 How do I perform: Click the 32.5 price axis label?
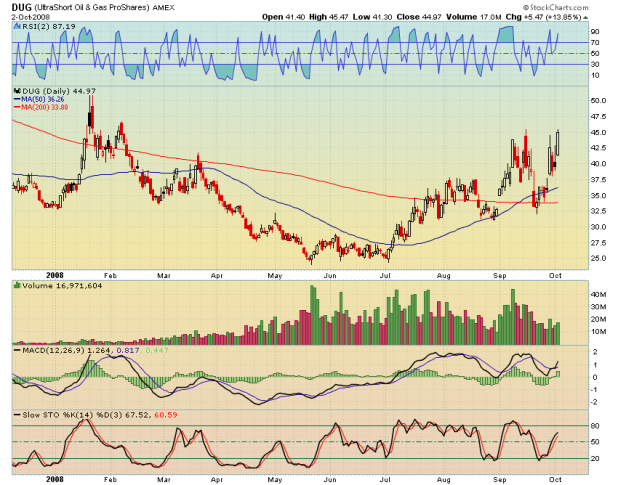click(598, 211)
